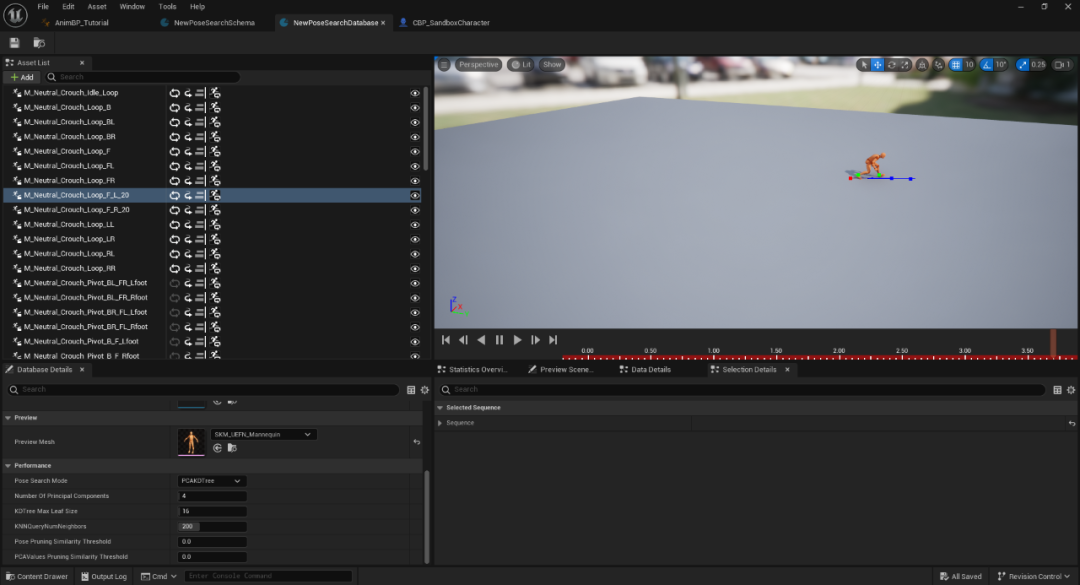Toggle scale snapping in viewport toolbar
The width and height of the screenshot is (1080, 585).
click(x=1022, y=65)
